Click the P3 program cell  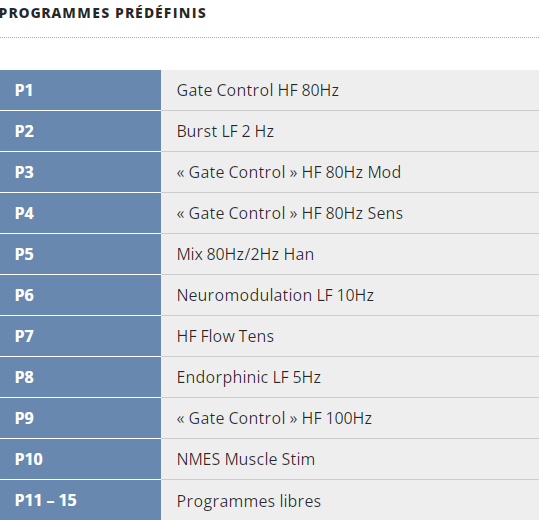80,173
